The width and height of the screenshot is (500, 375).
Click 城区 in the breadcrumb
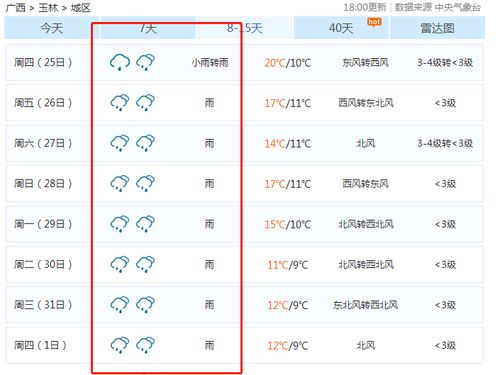[x=80, y=8]
